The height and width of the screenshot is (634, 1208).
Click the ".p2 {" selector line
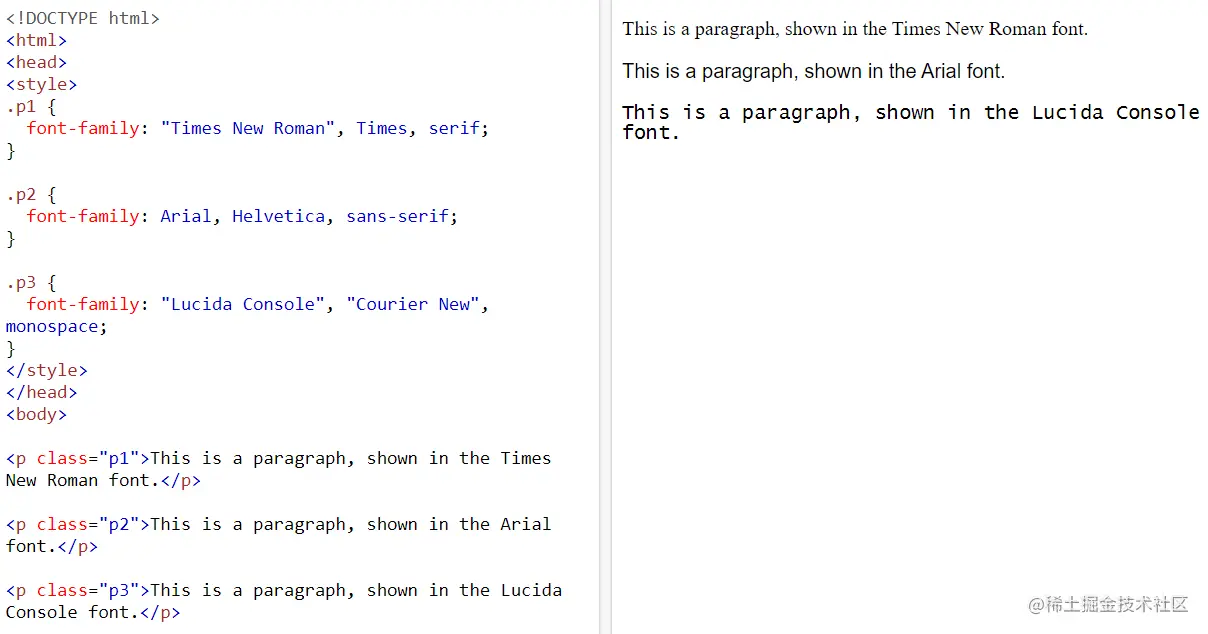point(31,194)
